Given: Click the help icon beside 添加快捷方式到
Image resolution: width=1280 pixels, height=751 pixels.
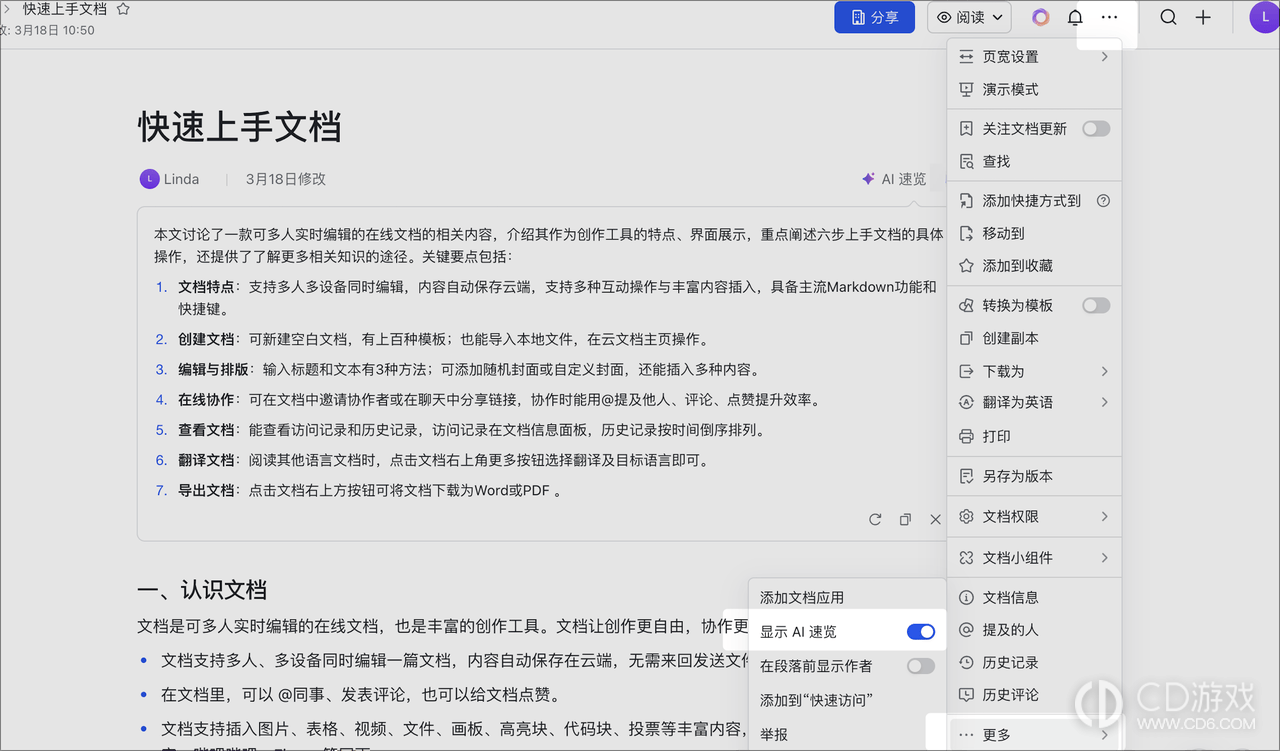Looking at the screenshot, I should (1103, 200).
